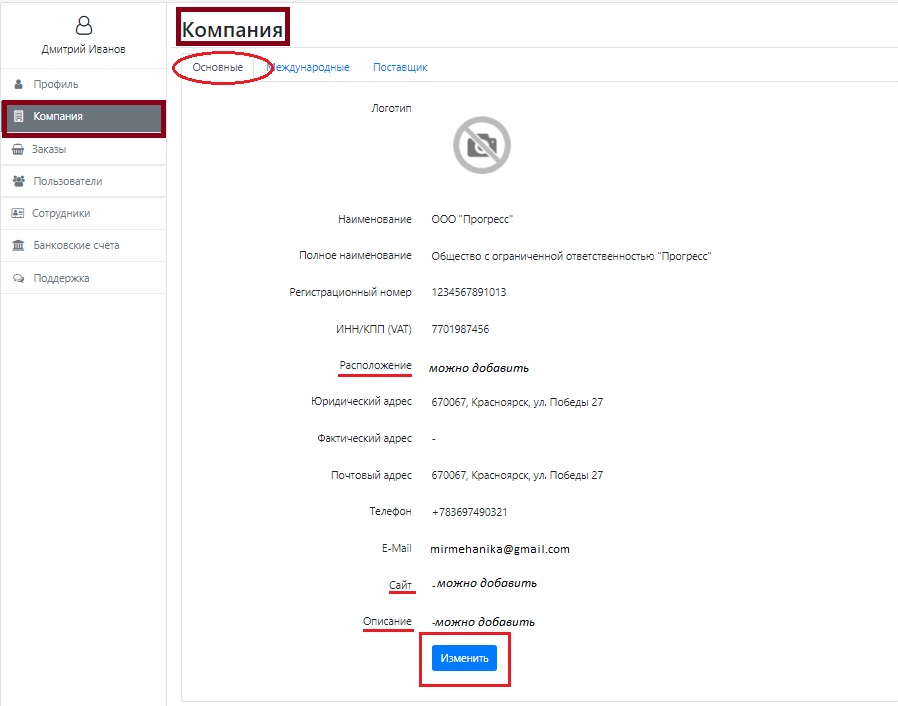Click the bank icon next to Банковские счета

pos(18,245)
